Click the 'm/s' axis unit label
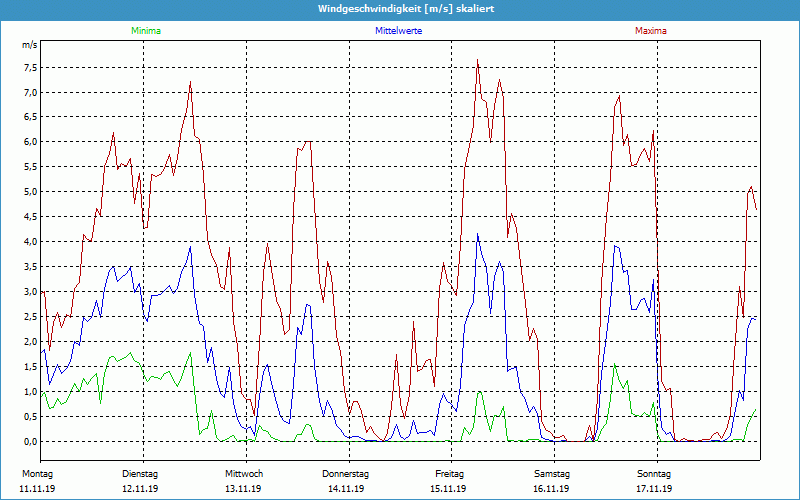800x500 pixels. pos(29,45)
